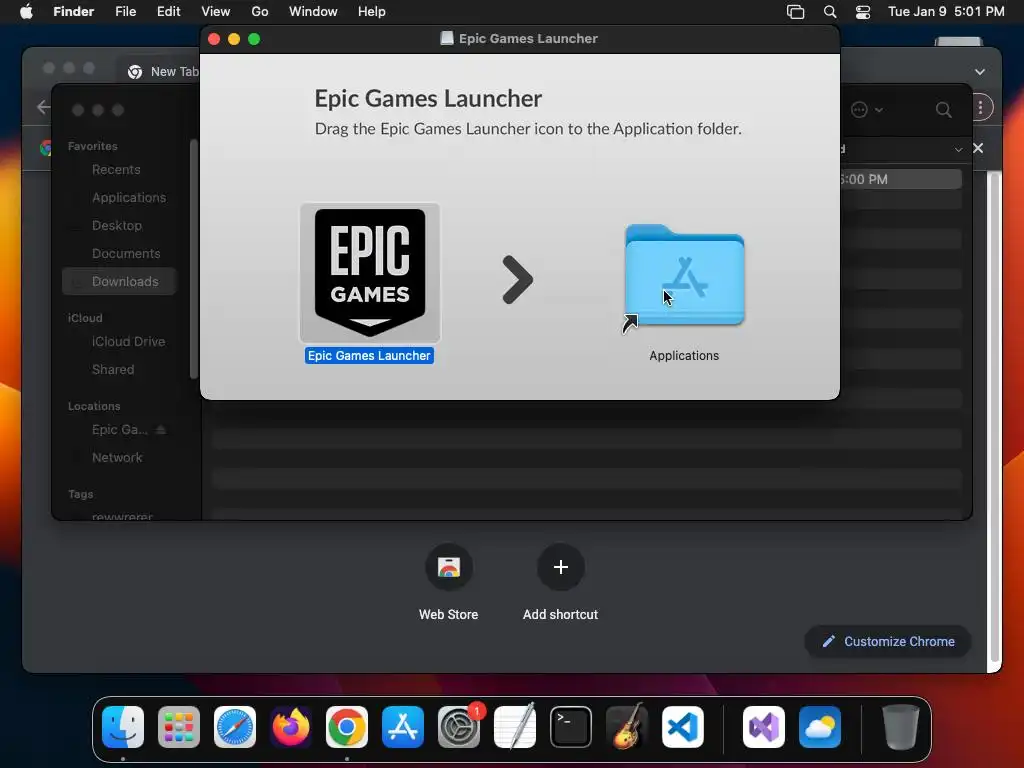Viewport: 1024px width, 768px height.
Task: Click the Epic Games Launcher file label
Action: (x=369, y=356)
